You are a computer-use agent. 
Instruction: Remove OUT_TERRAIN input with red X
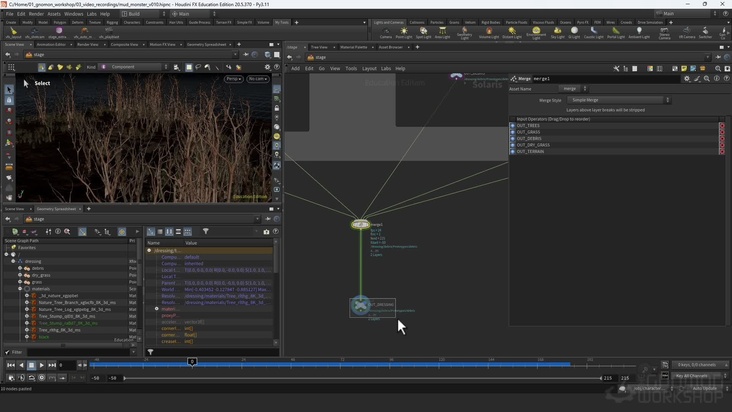[722, 152]
